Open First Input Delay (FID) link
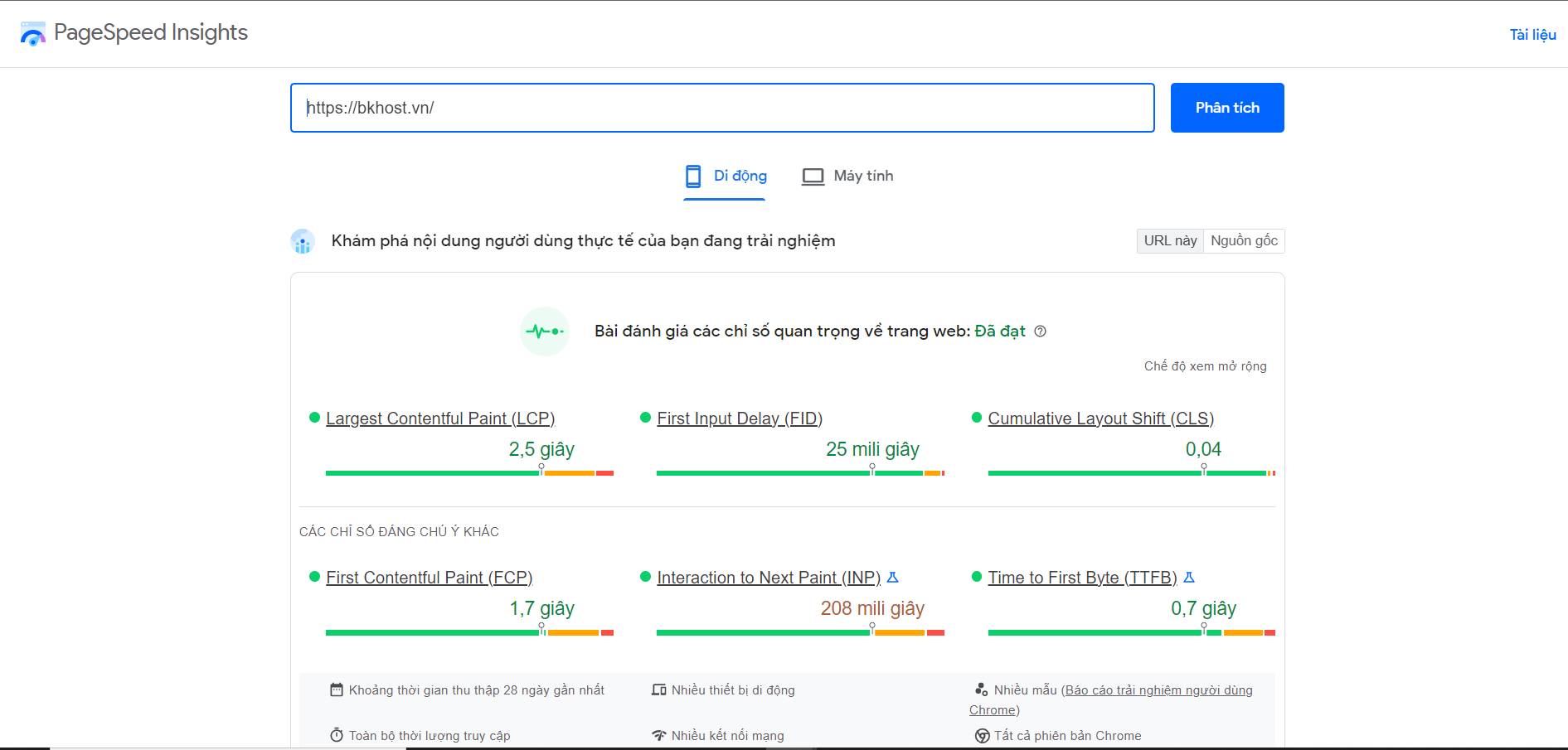 click(740, 419)
